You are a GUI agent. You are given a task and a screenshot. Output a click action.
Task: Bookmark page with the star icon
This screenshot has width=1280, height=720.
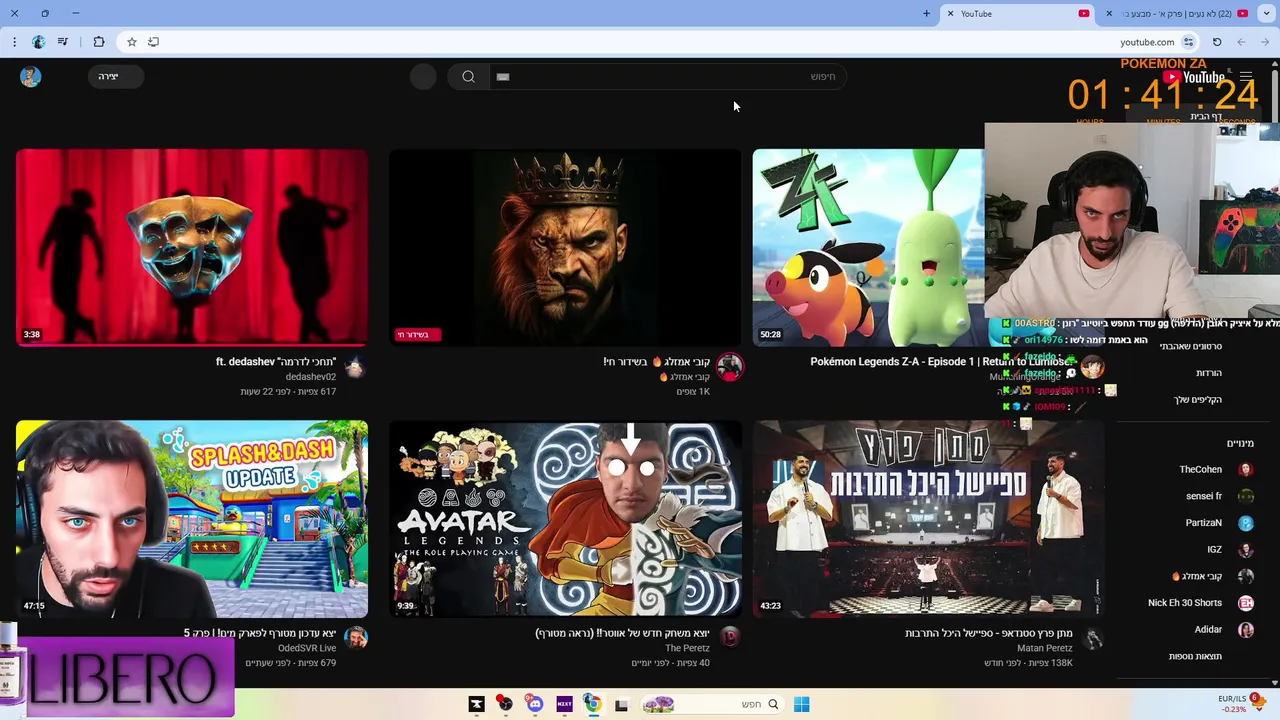132,42
